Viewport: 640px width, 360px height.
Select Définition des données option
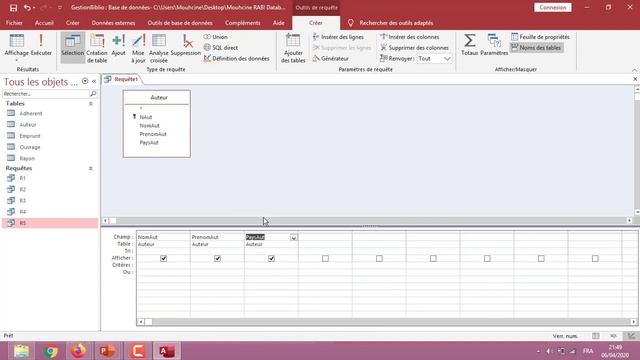pyautogui.click(x=236, y=58)
